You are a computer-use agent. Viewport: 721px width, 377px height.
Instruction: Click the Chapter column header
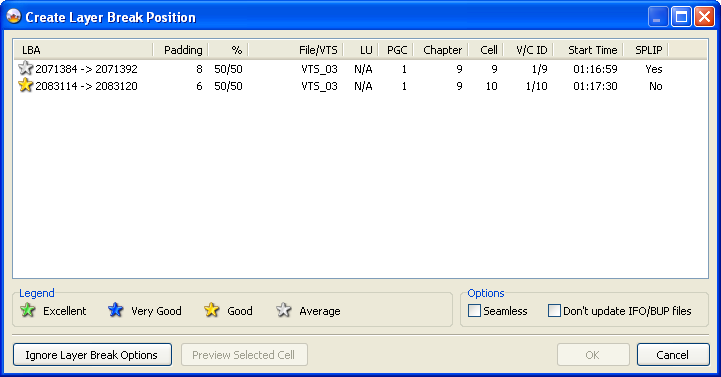pyautogui.click(x=441, y=50)
